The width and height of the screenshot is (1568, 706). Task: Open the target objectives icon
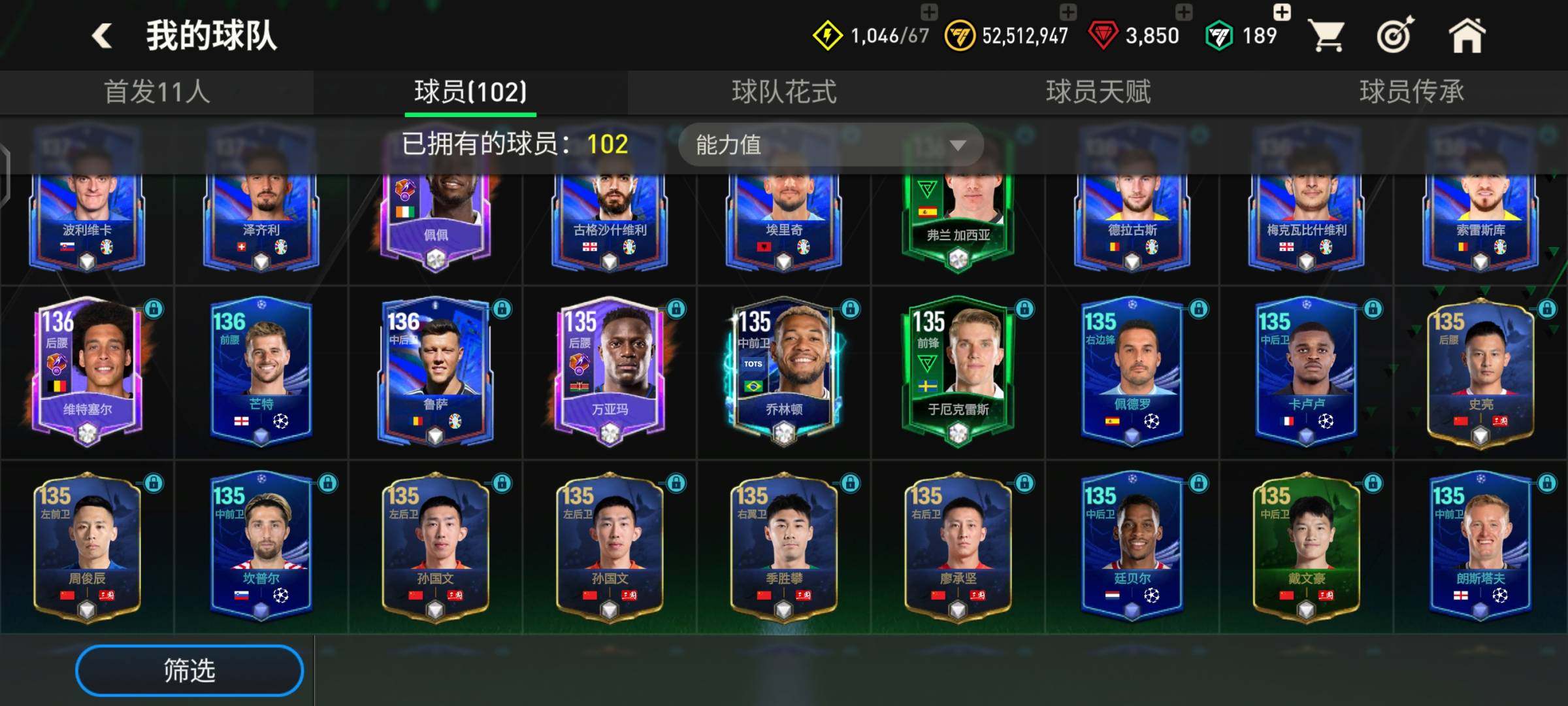click(1396, 35)
